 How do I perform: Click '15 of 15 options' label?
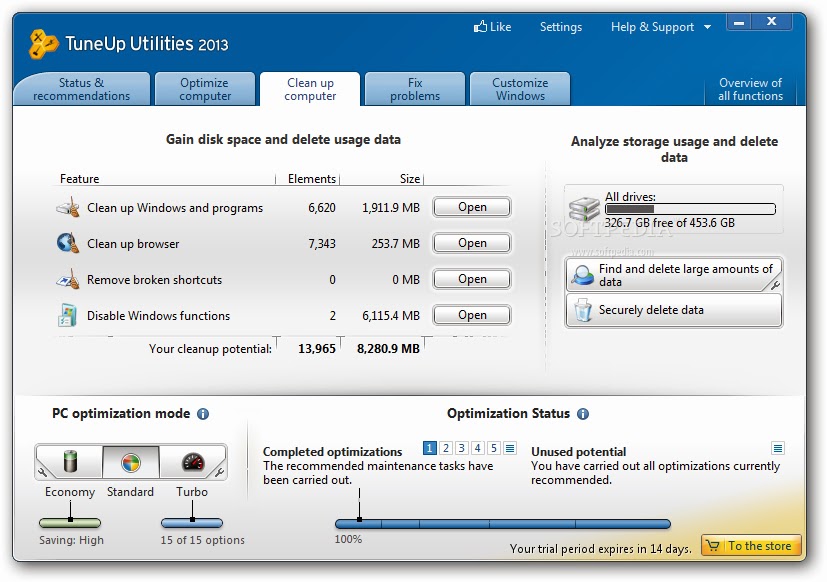point(203,540)
